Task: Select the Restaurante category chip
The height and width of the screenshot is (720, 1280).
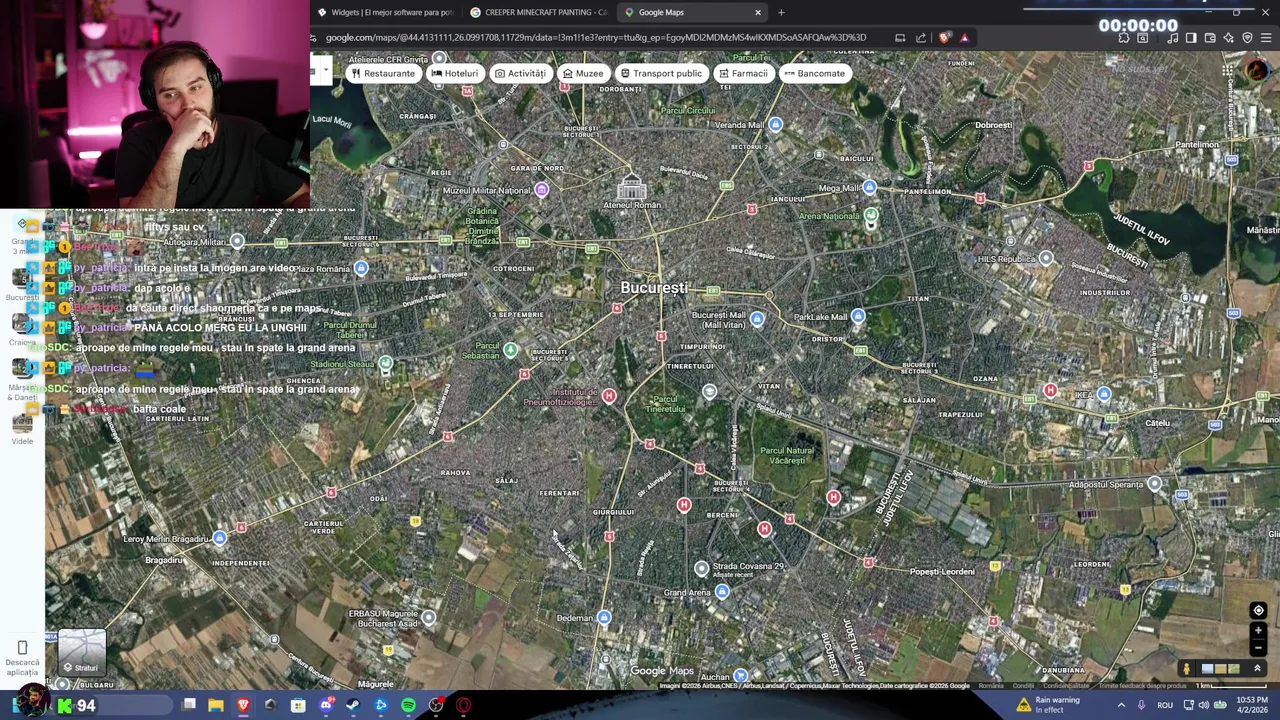Action: coord(382,73)
